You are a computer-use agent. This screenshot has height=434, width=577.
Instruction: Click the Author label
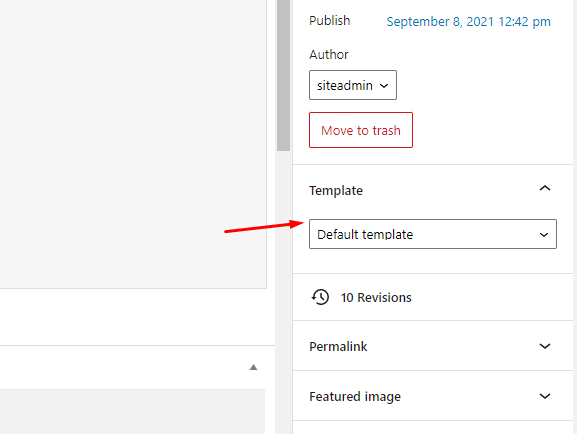point(329,54)
